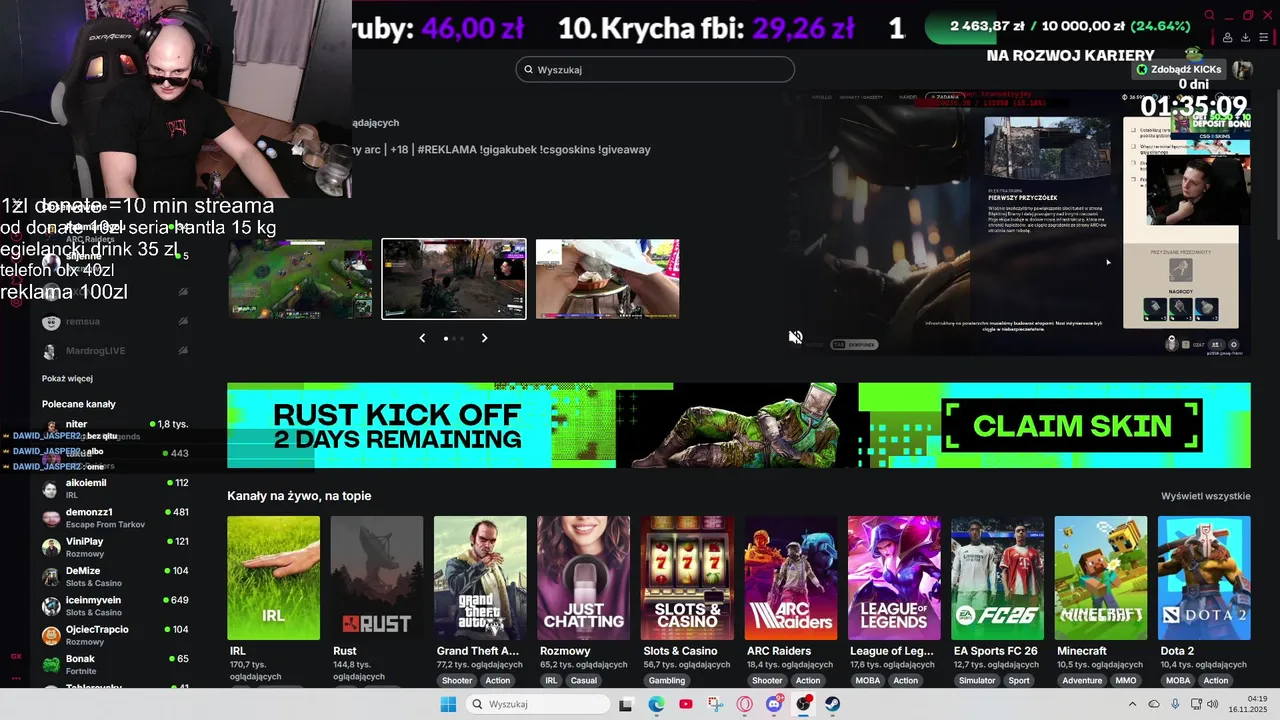Expand followed list with Pokaż więcej
Screen dimensions: 1280x720
[x=67, y=379]
